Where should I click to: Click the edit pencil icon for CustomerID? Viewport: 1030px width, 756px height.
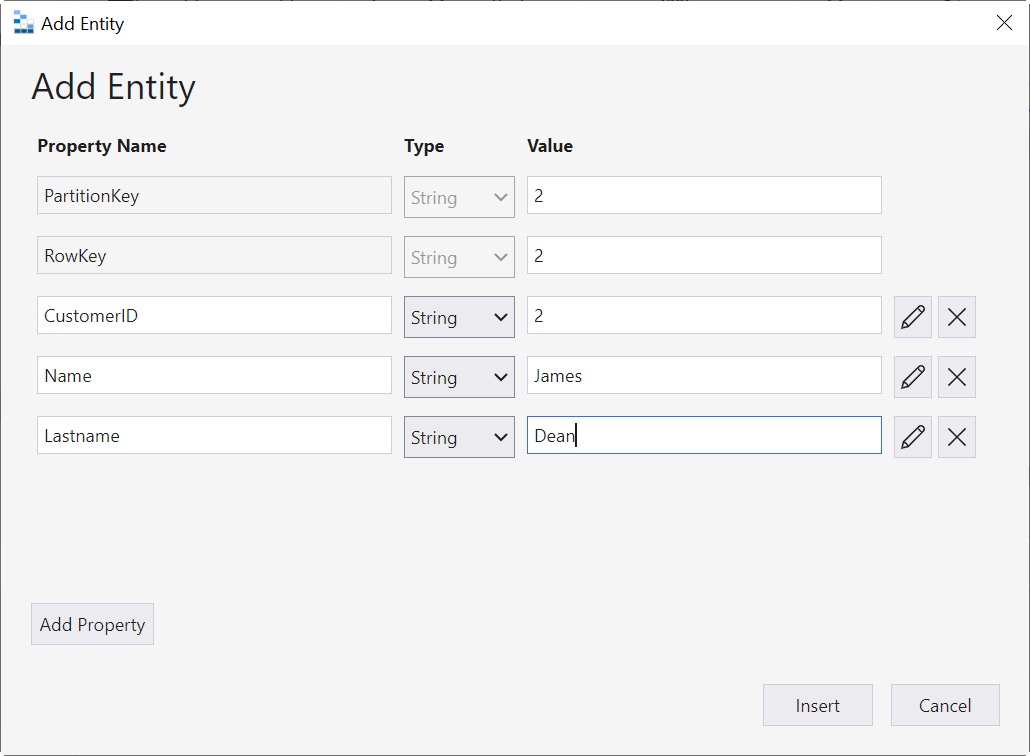[x=912, y=317]
